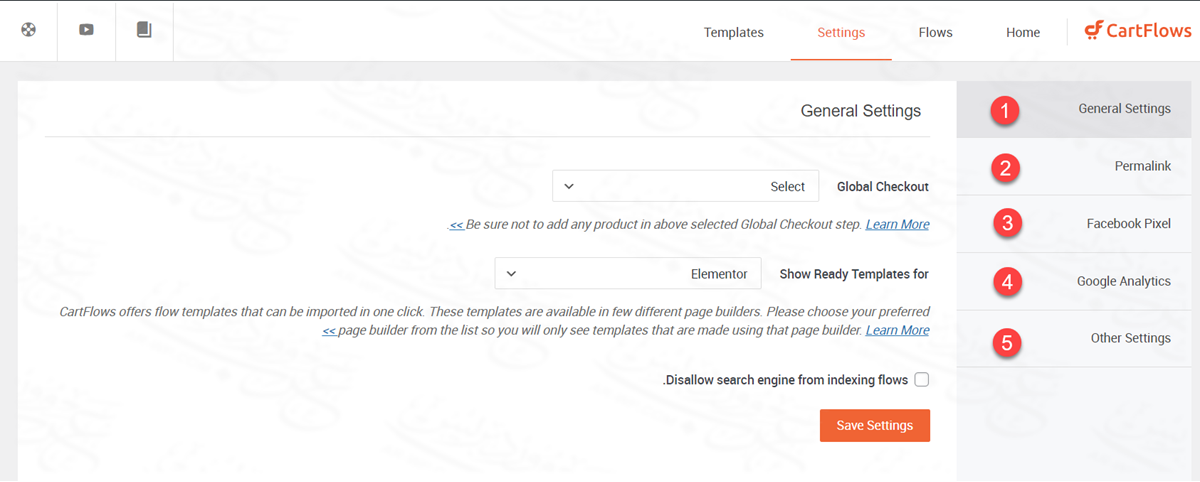The image size is (1200, 482).
Task: Click the support lifebuoy icon
Action: point(28,30)
